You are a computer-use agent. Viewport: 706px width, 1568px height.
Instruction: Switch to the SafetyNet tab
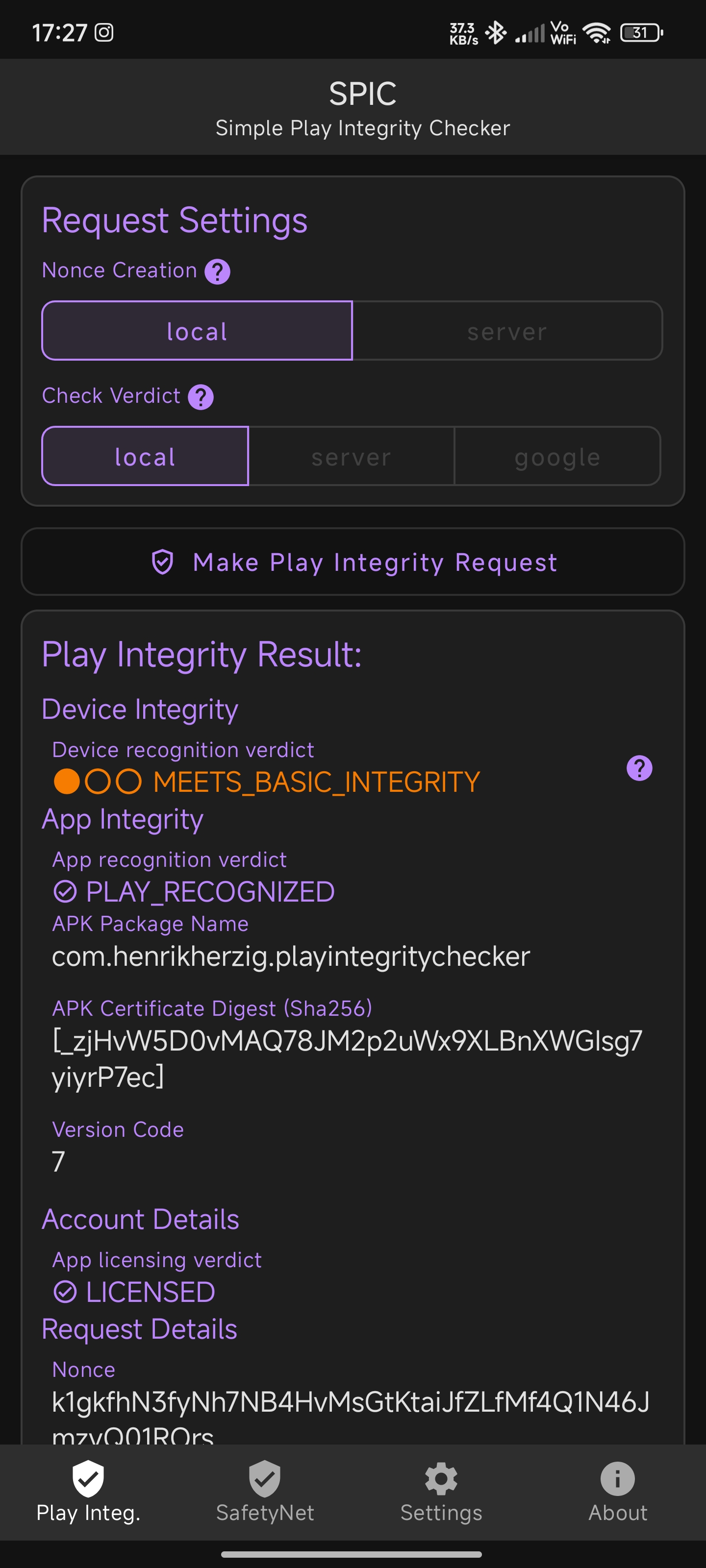265,1492
